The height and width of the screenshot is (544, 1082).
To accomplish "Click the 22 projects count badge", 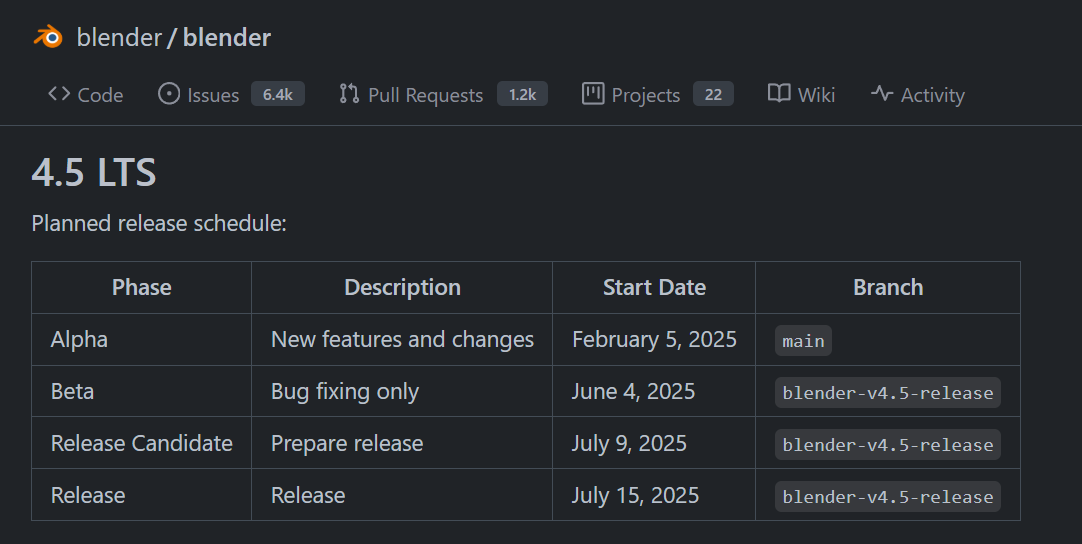I will 714,95.
